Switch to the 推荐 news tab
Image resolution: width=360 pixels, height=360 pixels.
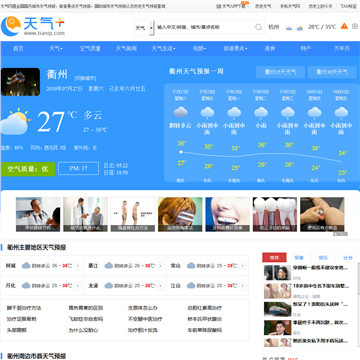tap(274, 258)
